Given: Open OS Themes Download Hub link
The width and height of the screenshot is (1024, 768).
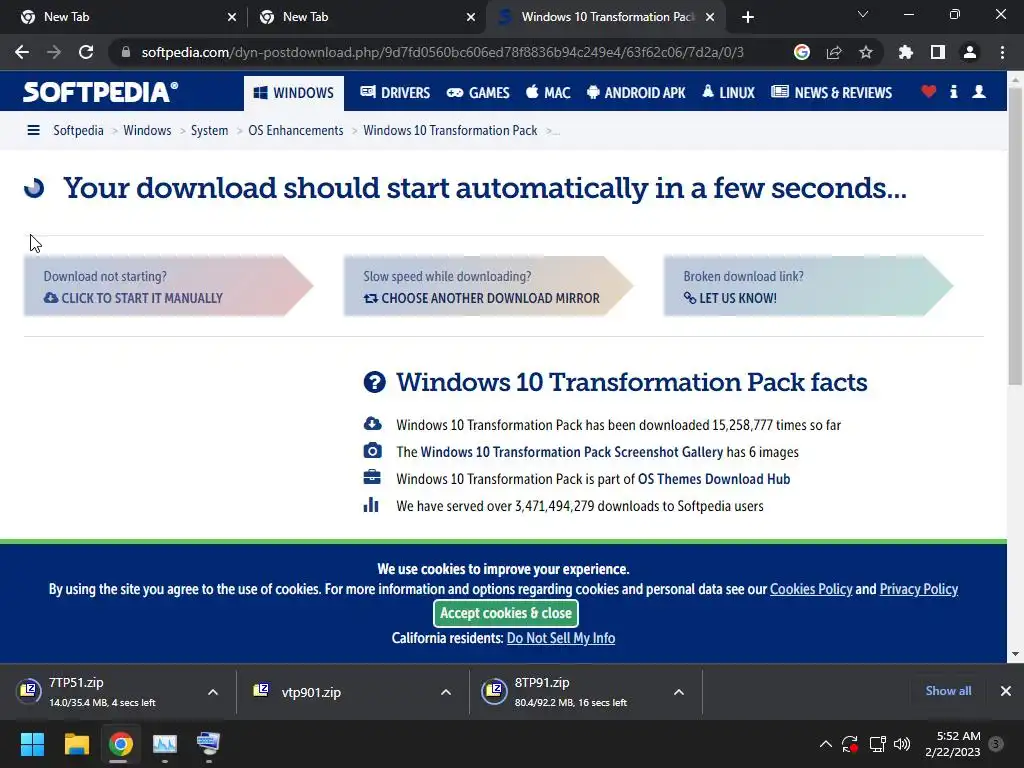Looking at the screenshot, I should click(x=714, y=479).
